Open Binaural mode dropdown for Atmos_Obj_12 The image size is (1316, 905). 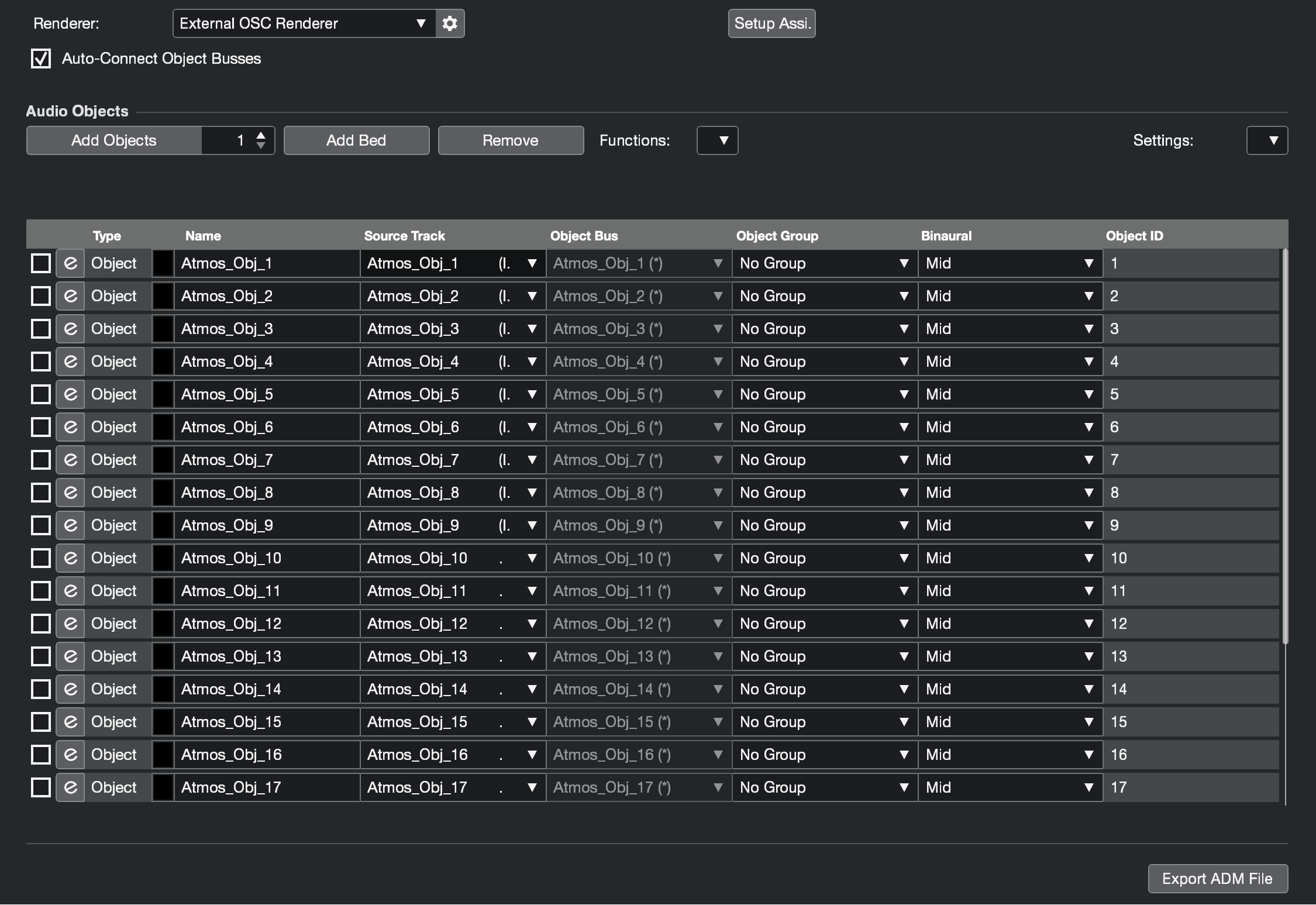click(1010, 624)
